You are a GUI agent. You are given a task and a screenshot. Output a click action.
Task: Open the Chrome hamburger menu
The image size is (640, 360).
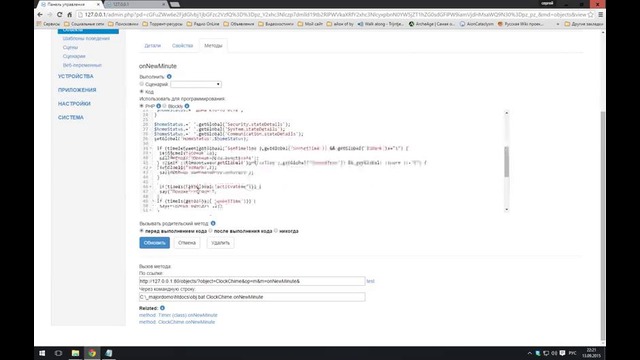600,14
